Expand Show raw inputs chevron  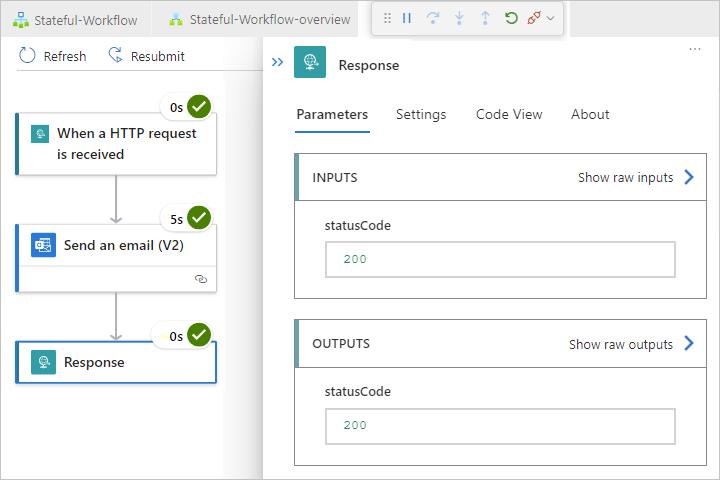688,177
